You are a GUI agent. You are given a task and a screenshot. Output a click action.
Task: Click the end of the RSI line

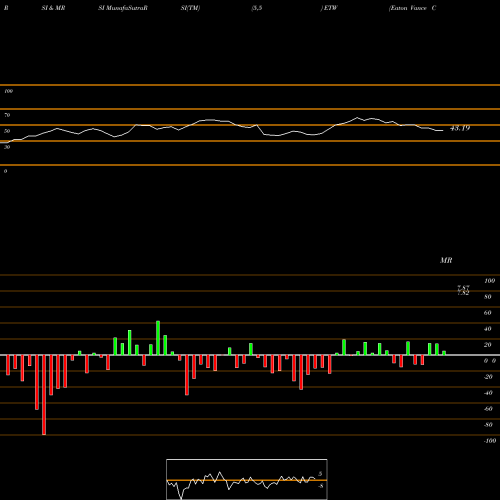click(x=442, y=130)
